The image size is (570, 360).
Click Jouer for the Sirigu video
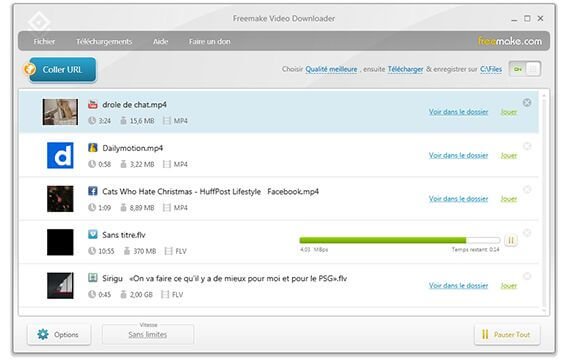pos(509,285)
